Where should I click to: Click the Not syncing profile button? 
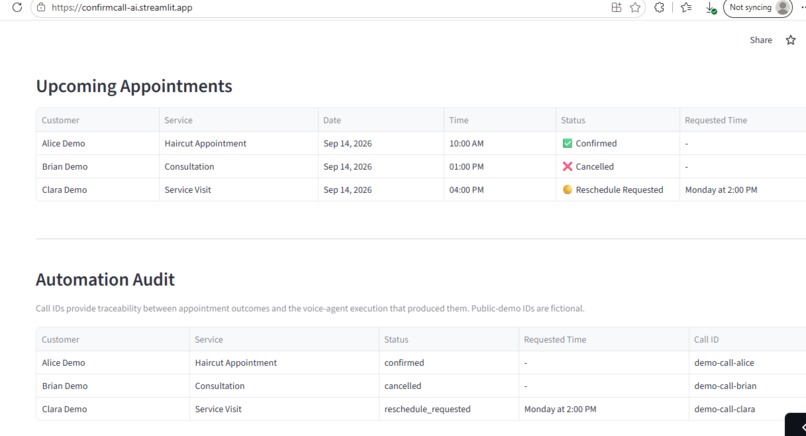coord(758,8)
